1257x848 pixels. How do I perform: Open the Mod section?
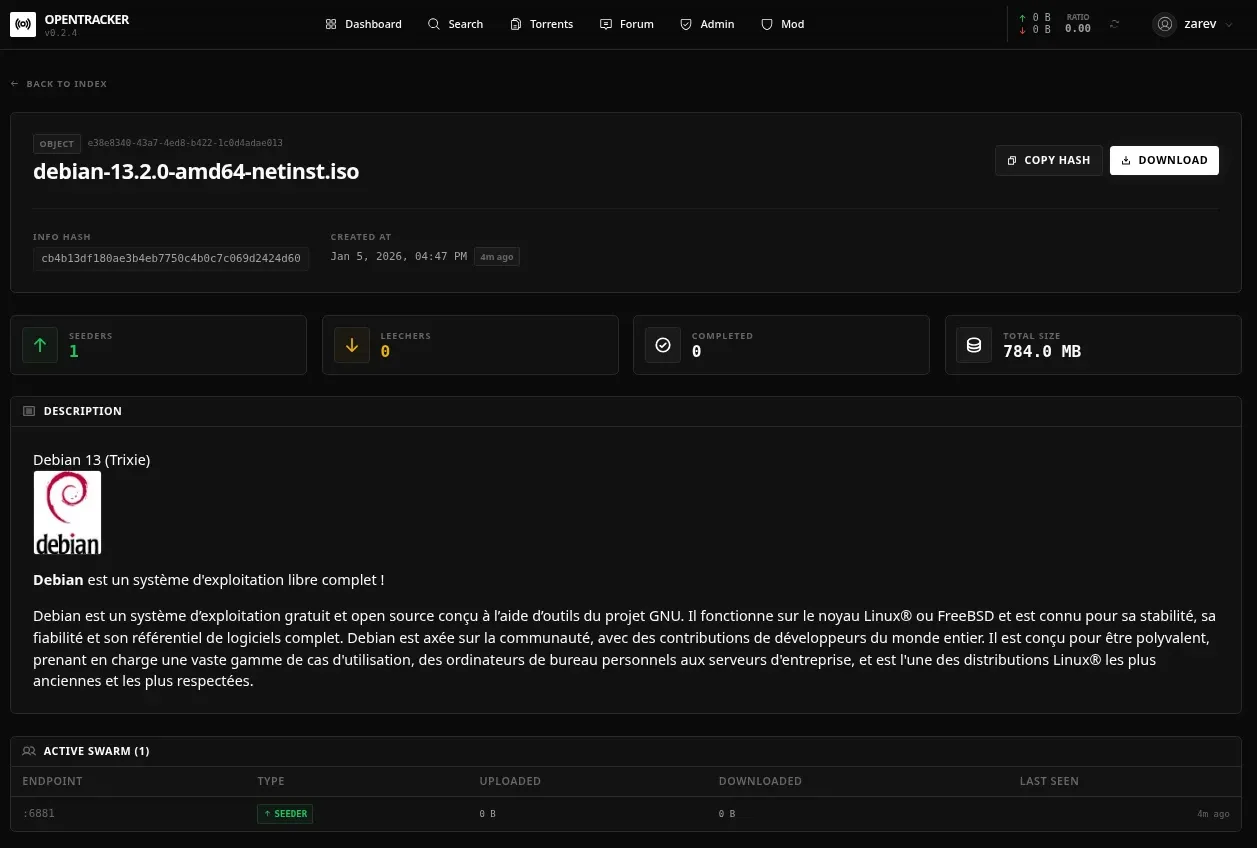[x=783, y=24]
